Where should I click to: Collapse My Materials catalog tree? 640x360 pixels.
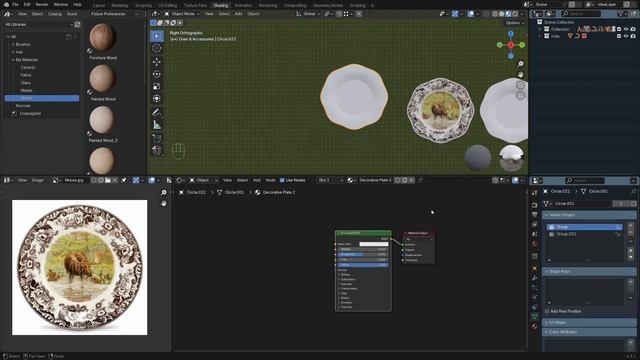pyautogui.click(x=13, y=60)
